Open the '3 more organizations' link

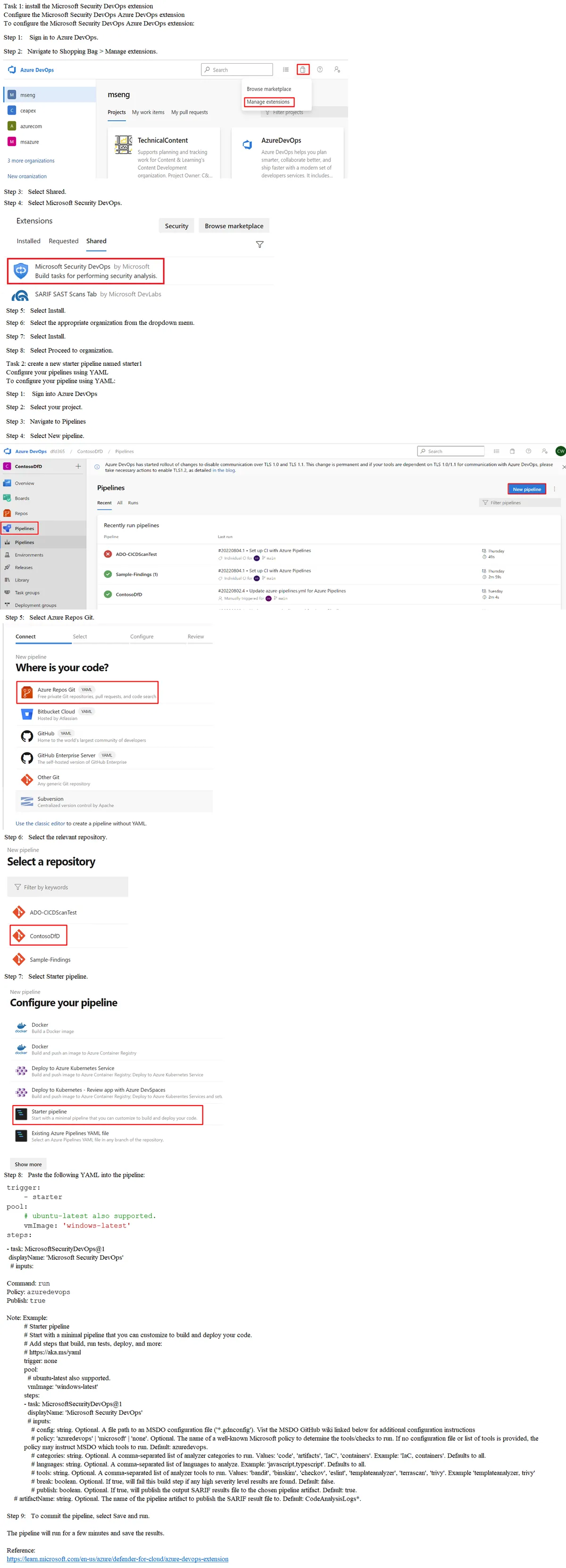[x=31, y=161]
